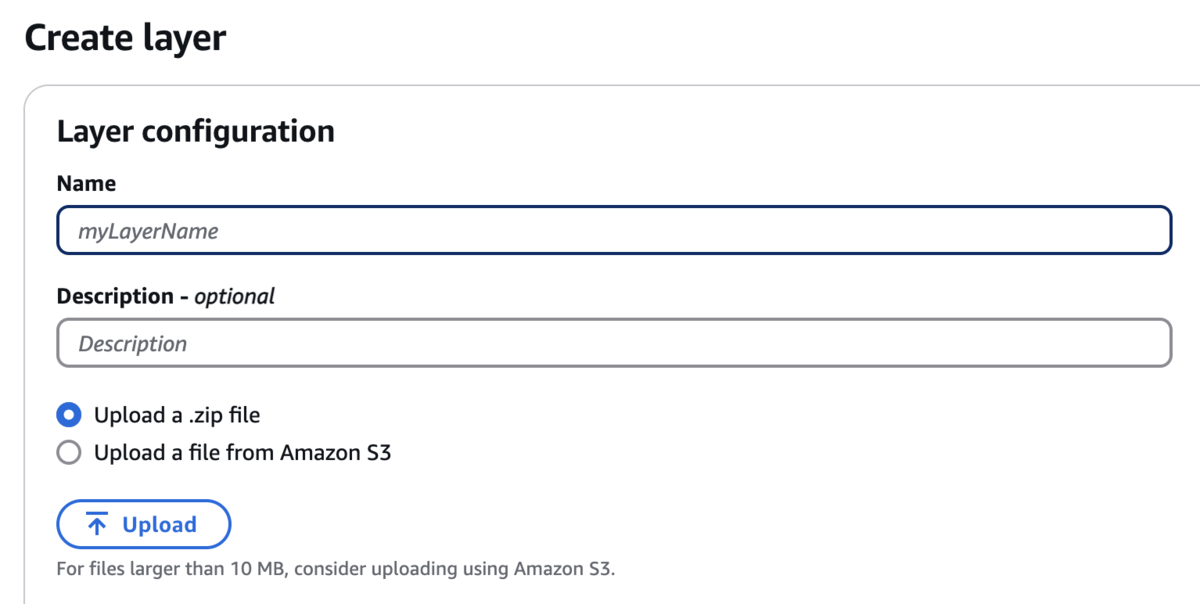Viewport: 1200px width, 604px height.
Task: Click the italic Description placeholder text
Action: pyautogui.click(x=132, y=344)
